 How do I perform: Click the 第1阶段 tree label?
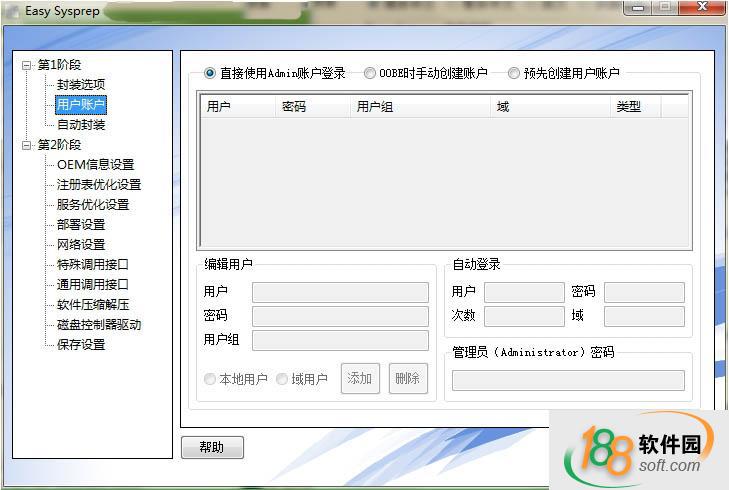(x=59, y=65)
